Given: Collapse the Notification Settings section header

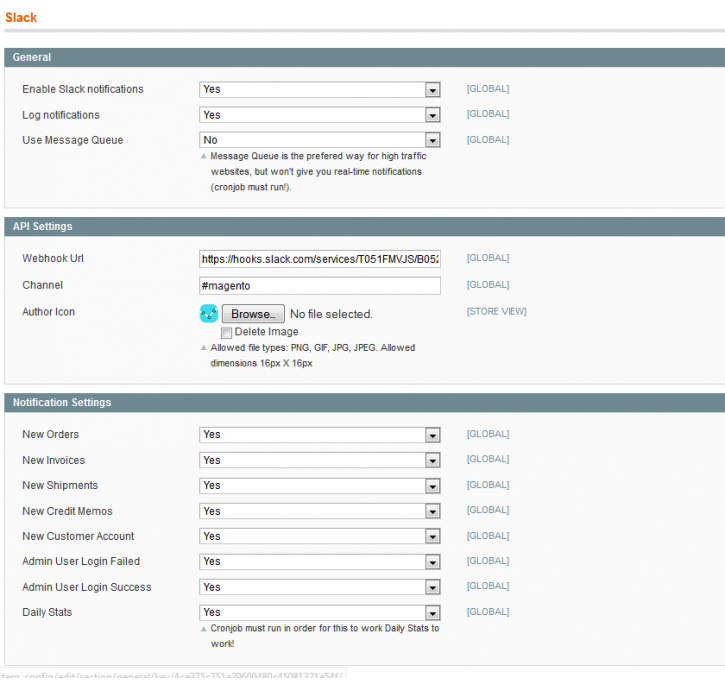Looking at the screenshot, I should (364, 403).
